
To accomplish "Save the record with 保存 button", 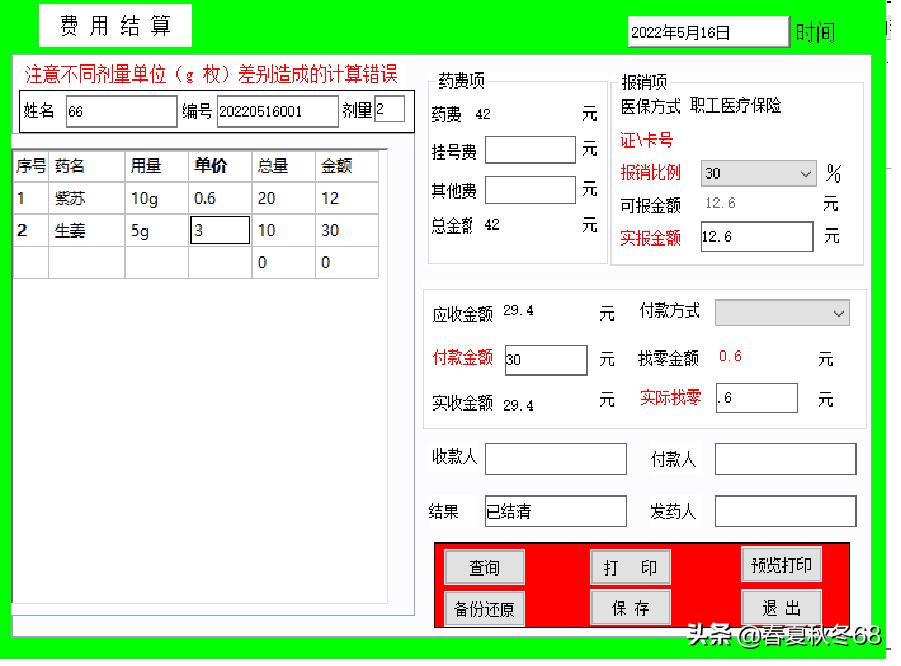I will click(x=630, y=607).
